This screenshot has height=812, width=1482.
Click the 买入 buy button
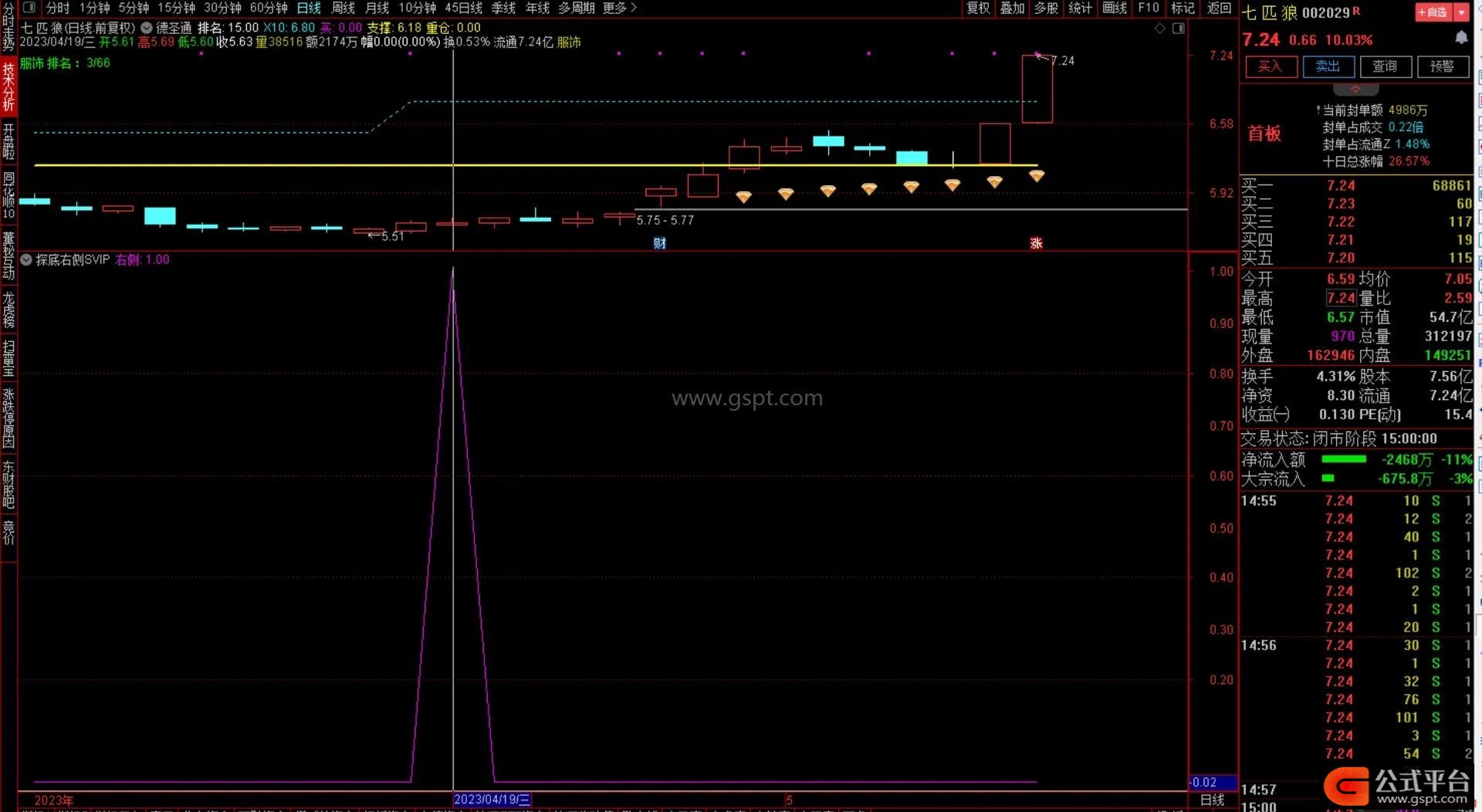pyautogui.click(x=1270, y=66)
